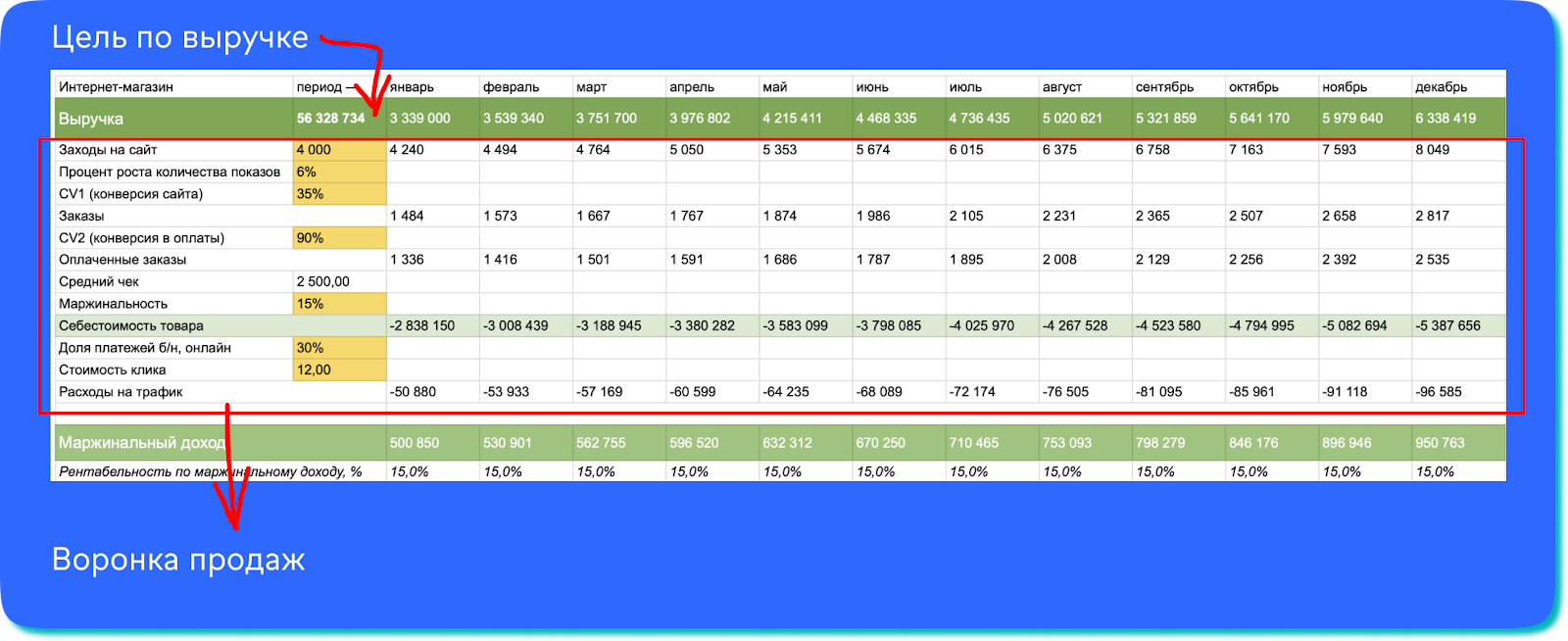Click December revenue cell 6 338 419

1445,119
